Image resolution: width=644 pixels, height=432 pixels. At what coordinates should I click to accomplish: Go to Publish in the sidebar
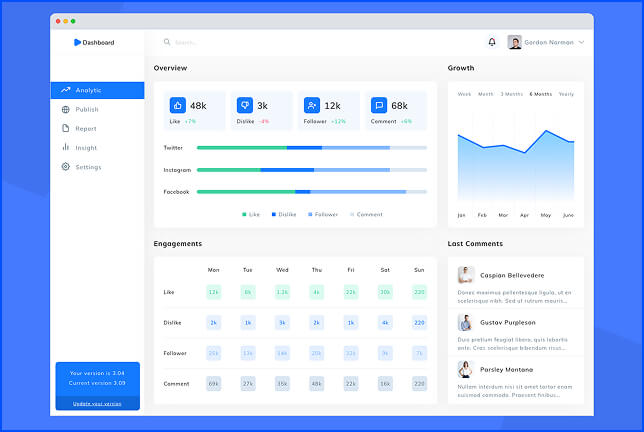point(87,109)
